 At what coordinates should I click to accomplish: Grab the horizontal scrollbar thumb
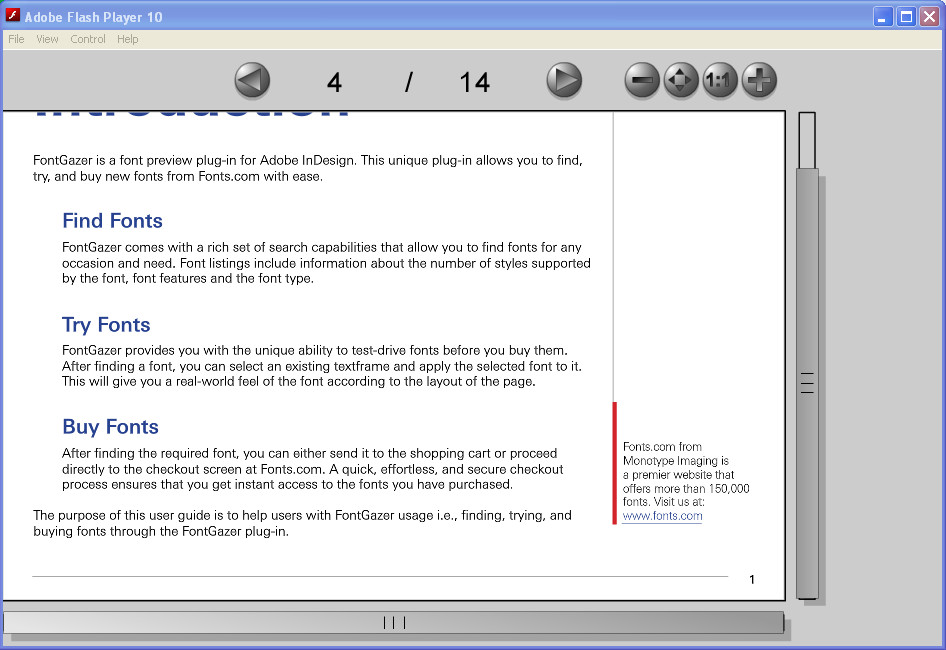(x=393, y=622)
